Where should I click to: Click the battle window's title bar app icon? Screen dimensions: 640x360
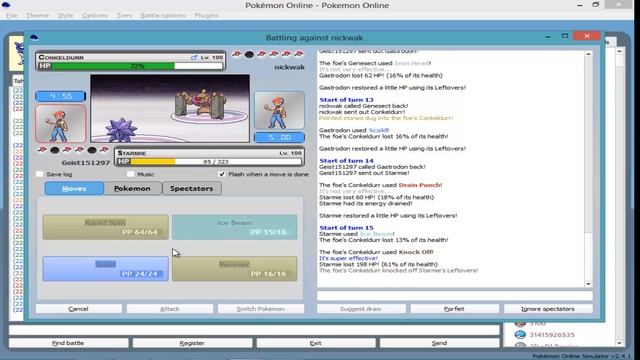point(34,38)
